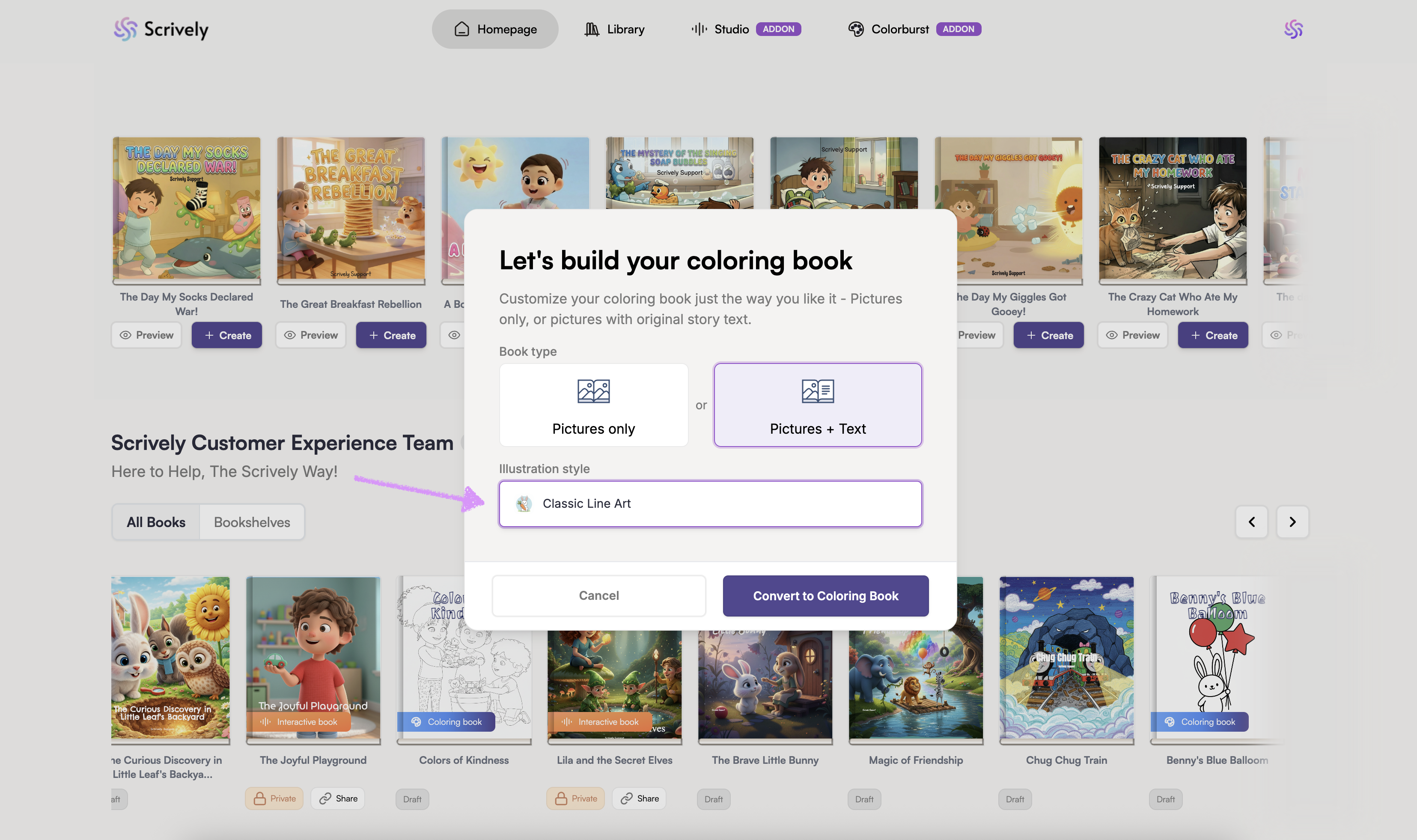Image resolution: width=1417 pixels, height=840 pixels.
Task: Click Private lock badge under Lila and Secret Elves
Action: coord(575,798)
